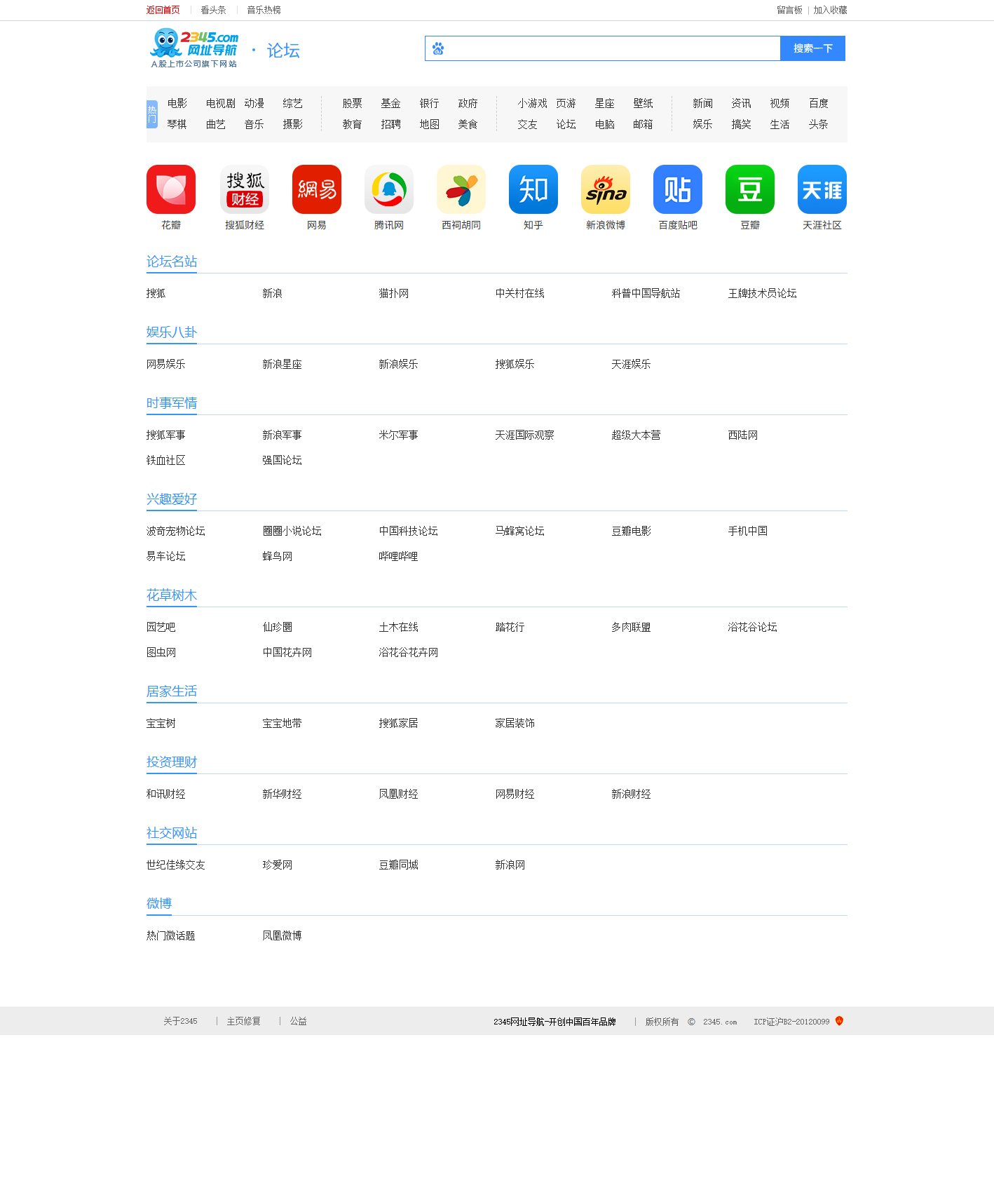
Task: Click the 论坛名站 section heading
Action: click(172, 262)
